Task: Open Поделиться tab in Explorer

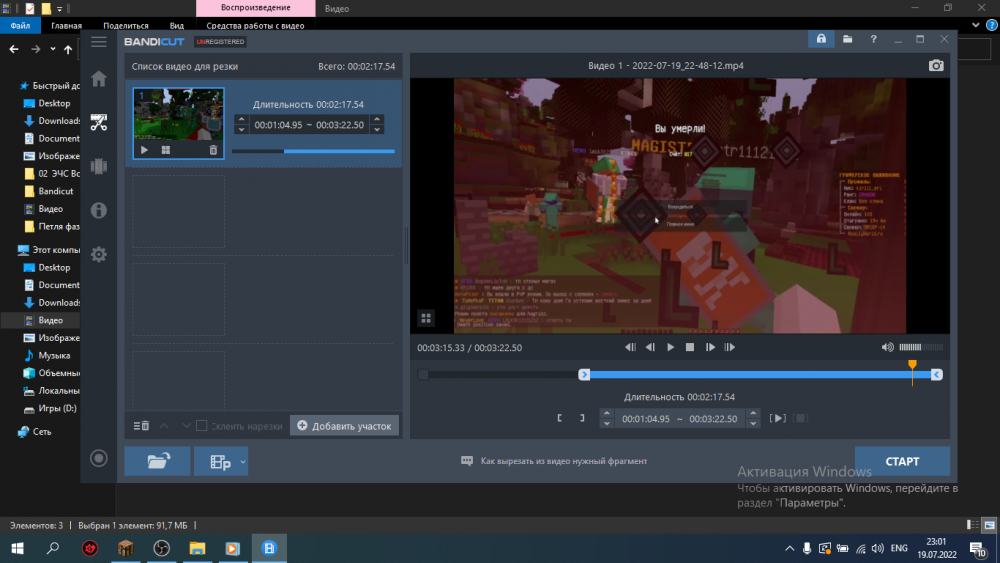Action: [x=126, y=26]
